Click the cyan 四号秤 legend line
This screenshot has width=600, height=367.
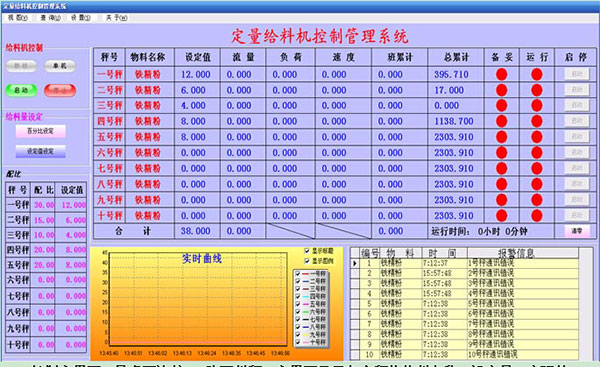tap(305, 297)
